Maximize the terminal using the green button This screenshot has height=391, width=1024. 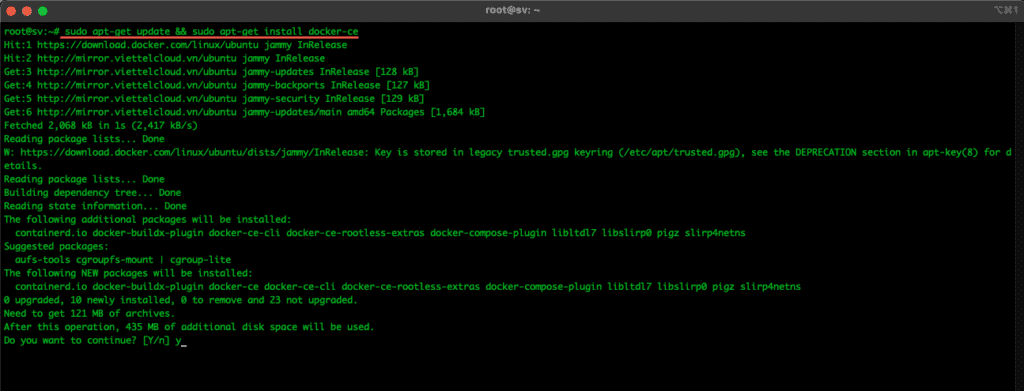[42, 10]
